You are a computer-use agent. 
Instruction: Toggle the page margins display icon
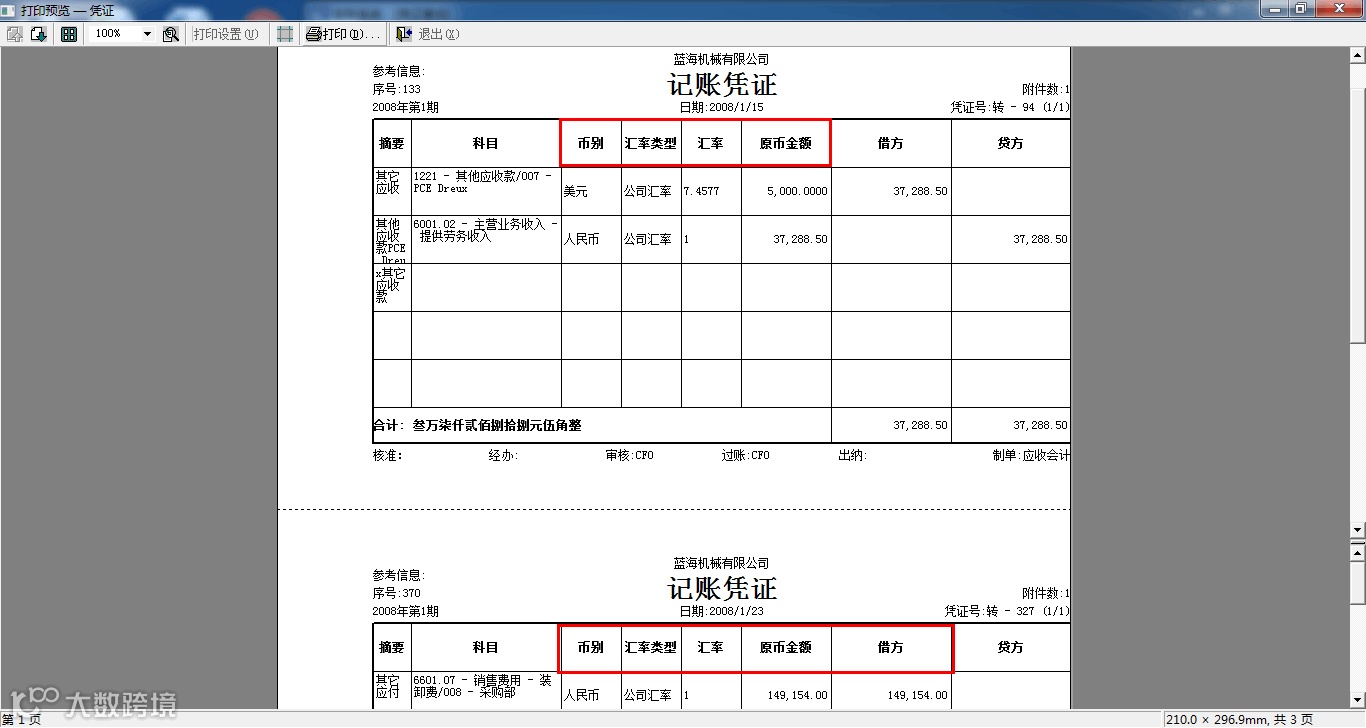[286, 34]
